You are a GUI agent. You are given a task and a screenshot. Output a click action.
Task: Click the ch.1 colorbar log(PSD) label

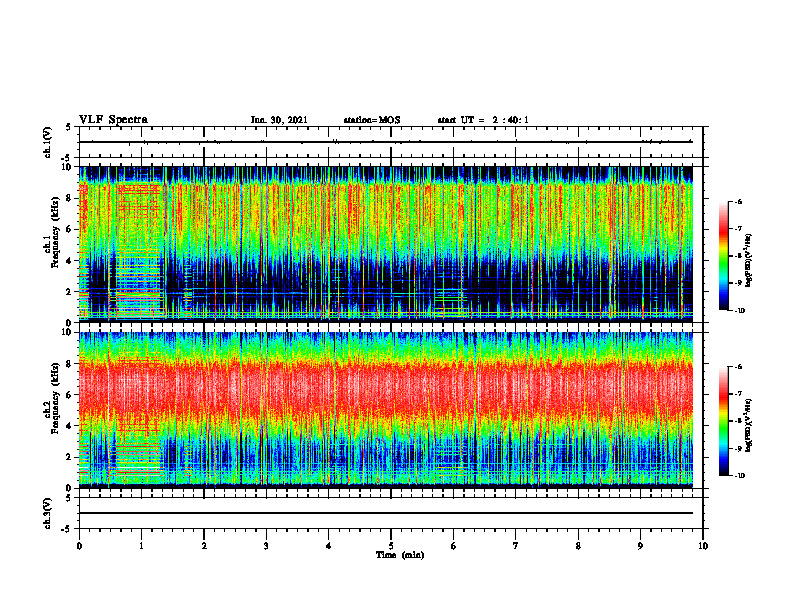tap(749, 260)
